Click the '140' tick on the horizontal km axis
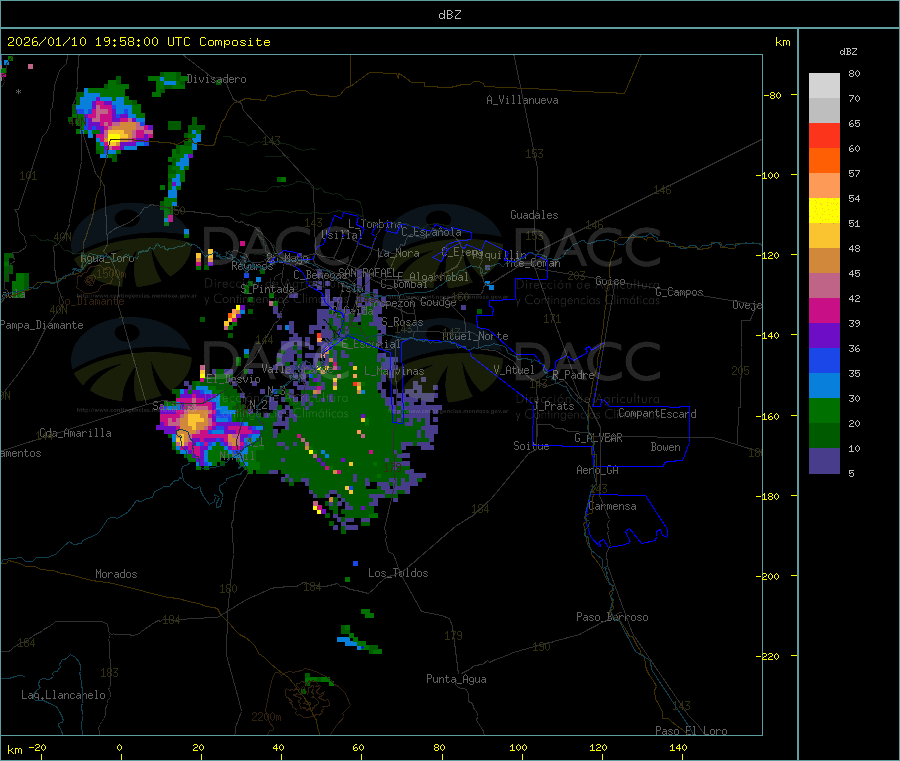The image size is (900, 761). 678,747
